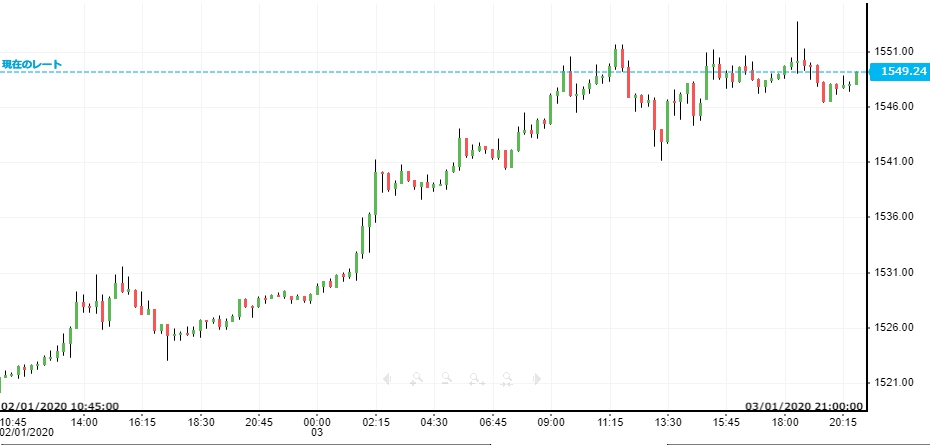Click the 現在のレート label
Image resolution: width=930 pixels, height=445 pixels.
[x=31, y=64]
